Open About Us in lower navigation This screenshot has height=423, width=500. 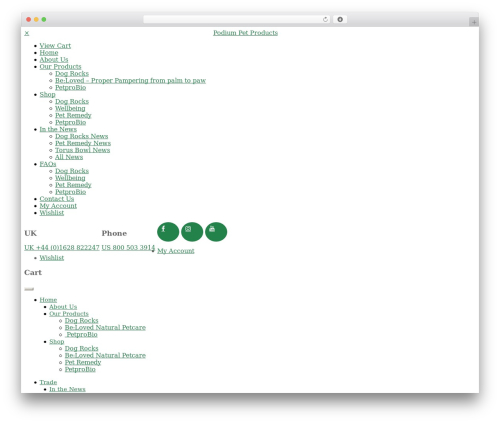tap(63, 307)
